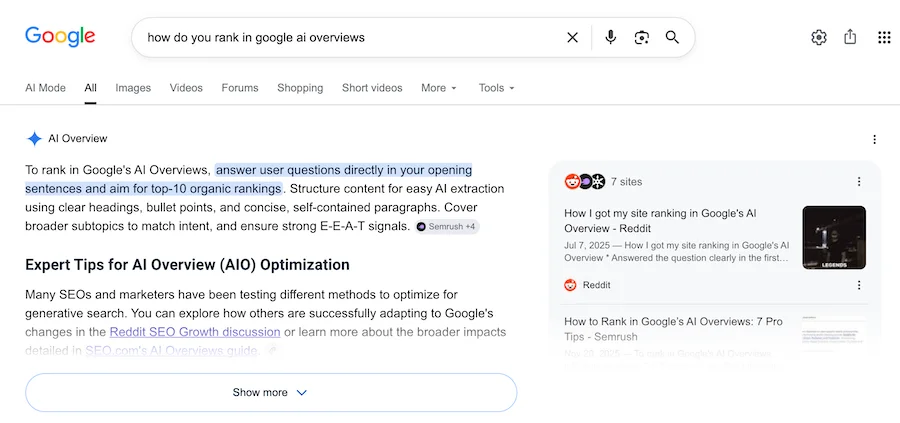Start voice search with the microphone icon
The image size is (900, 423).
pos(611,38)
